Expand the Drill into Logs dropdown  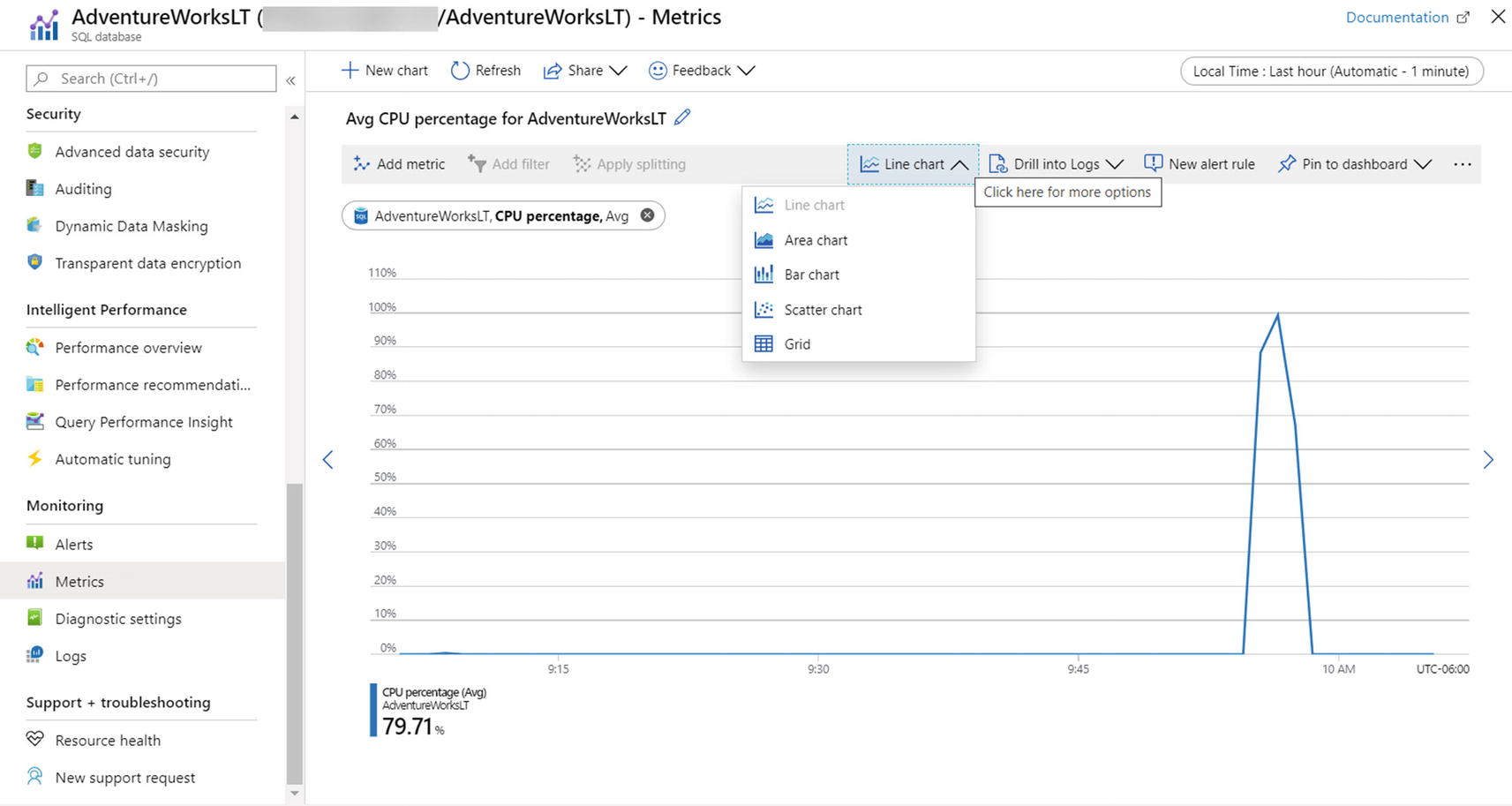1056,164
